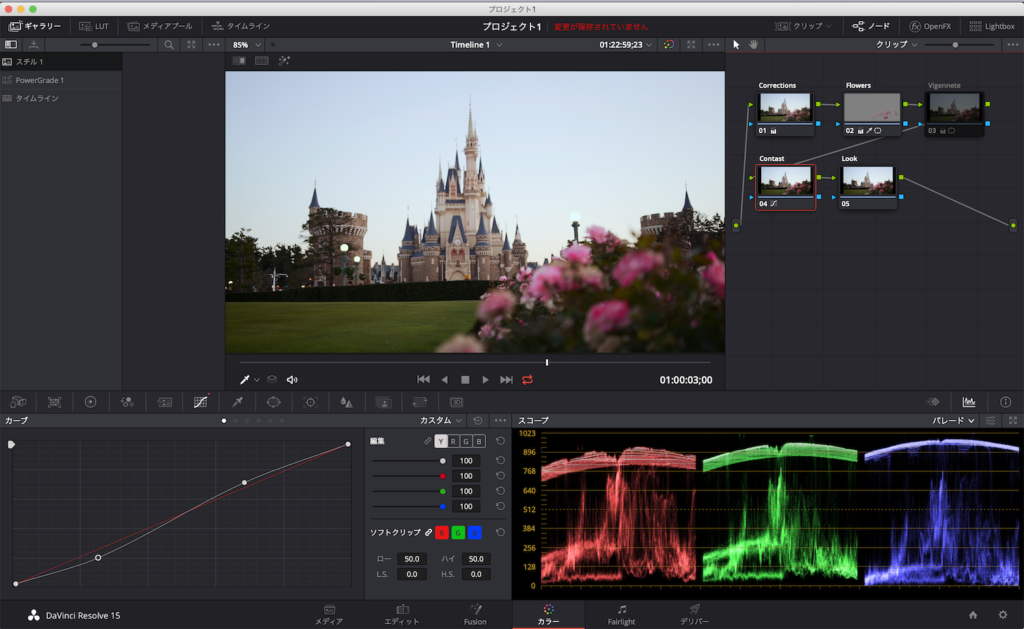The height and width of the screenshot is (629, 1024).
Task: Open the 85% viewer zoom dropdown
Action: (247, 45)
